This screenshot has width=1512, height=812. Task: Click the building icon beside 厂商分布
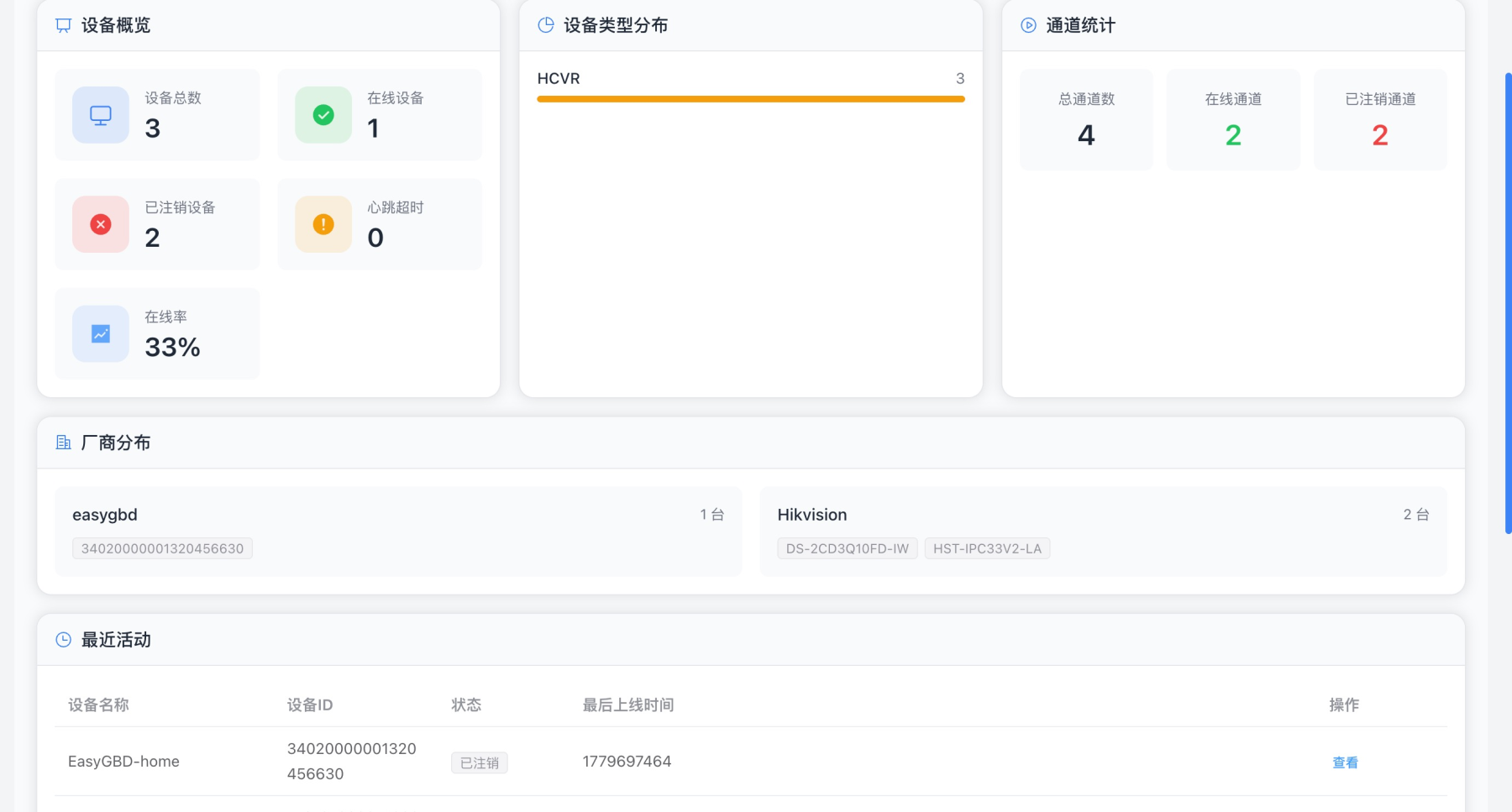pos(63,443)
